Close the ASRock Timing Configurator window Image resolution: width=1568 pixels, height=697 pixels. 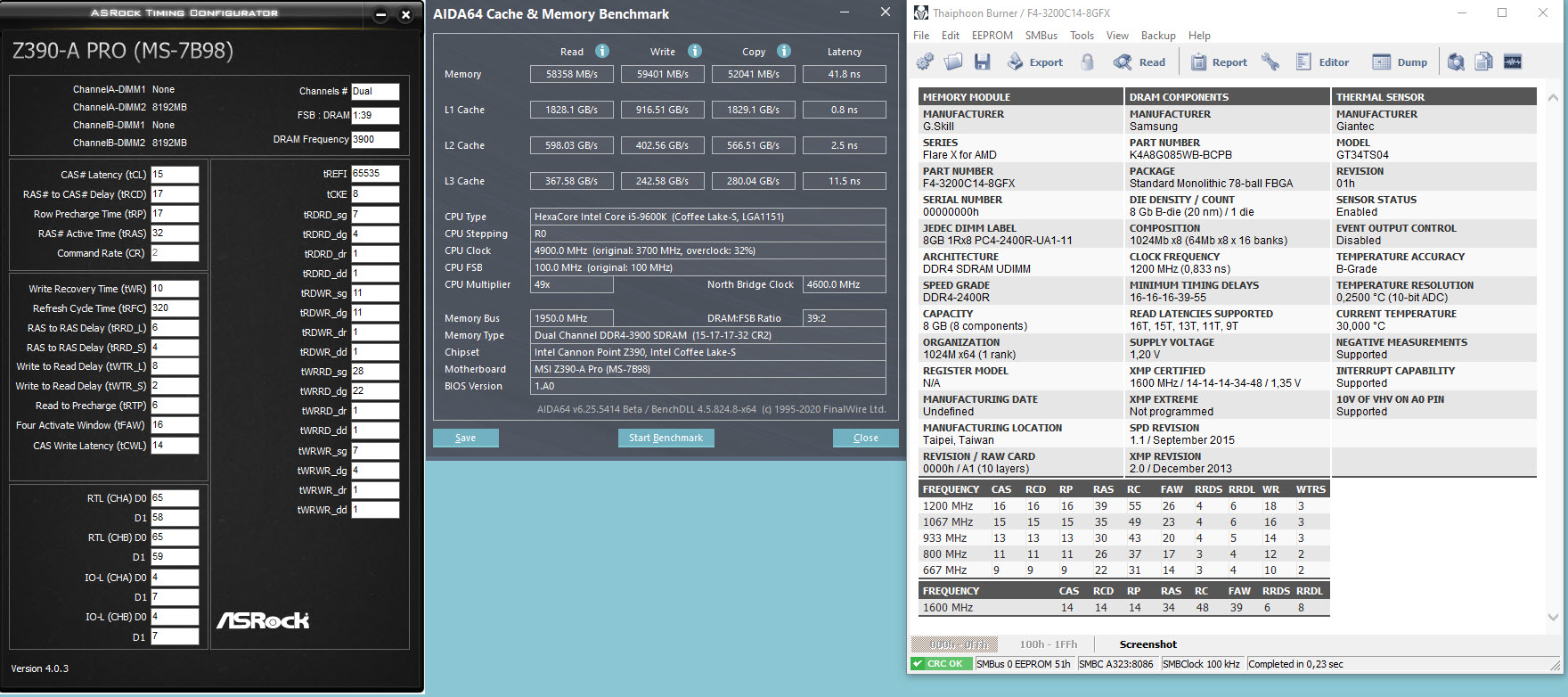click(x=405, y=14)
